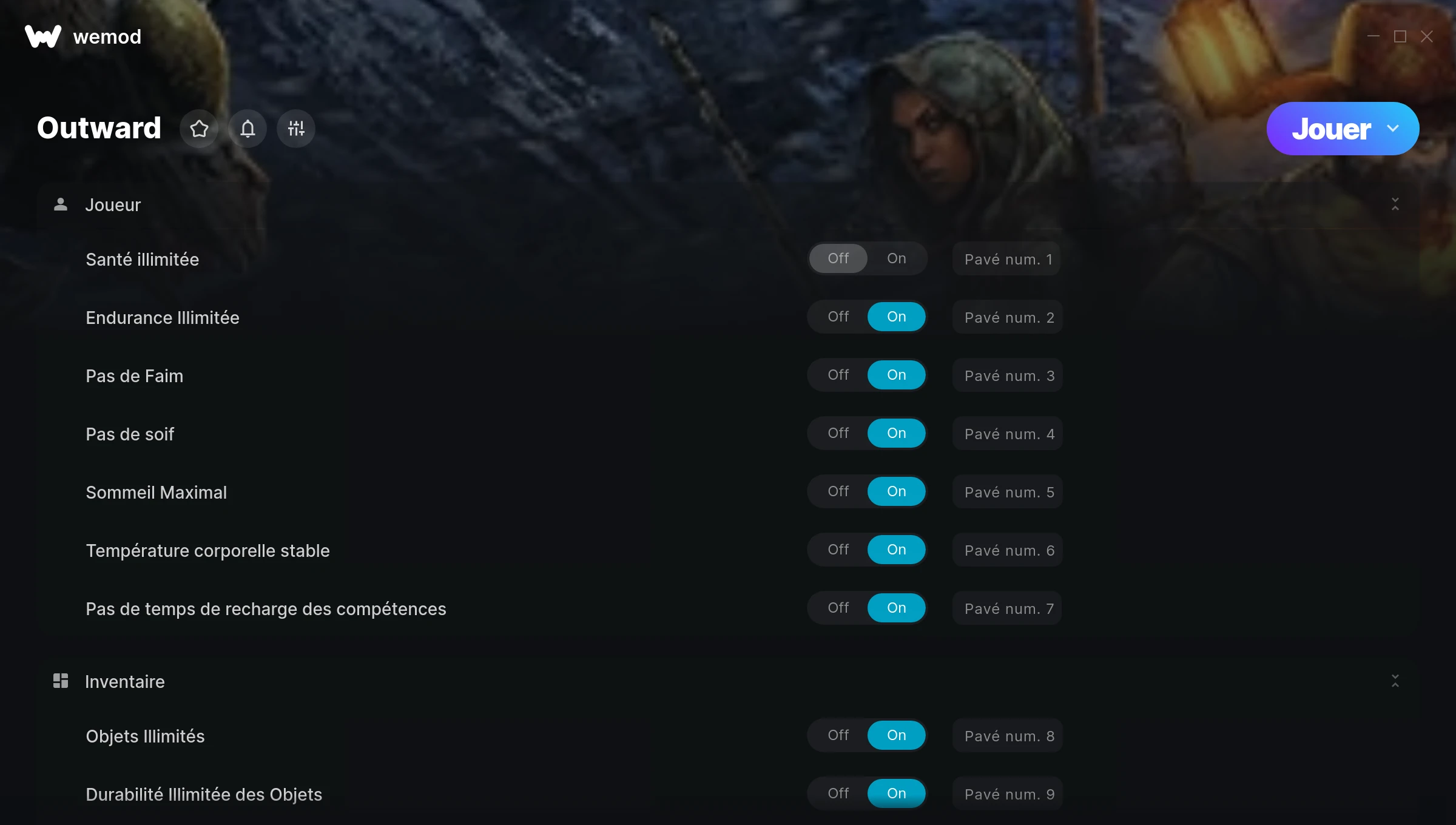This screenshot has width=1456, height=825.
Task: Add Outward to favorites with star icon
Action: tap(199, 129)
